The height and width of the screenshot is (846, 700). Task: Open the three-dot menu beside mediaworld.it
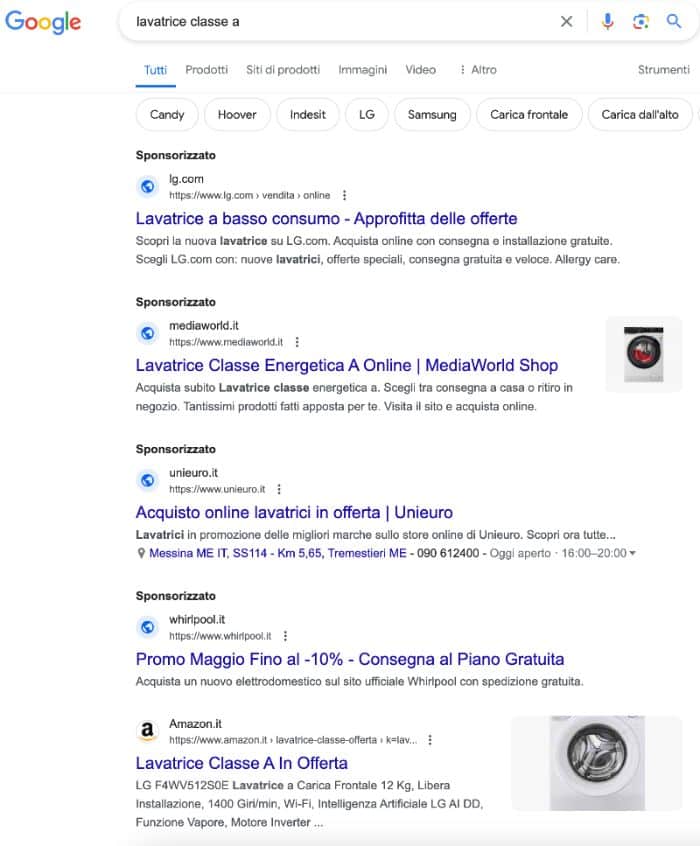[297, 342]
